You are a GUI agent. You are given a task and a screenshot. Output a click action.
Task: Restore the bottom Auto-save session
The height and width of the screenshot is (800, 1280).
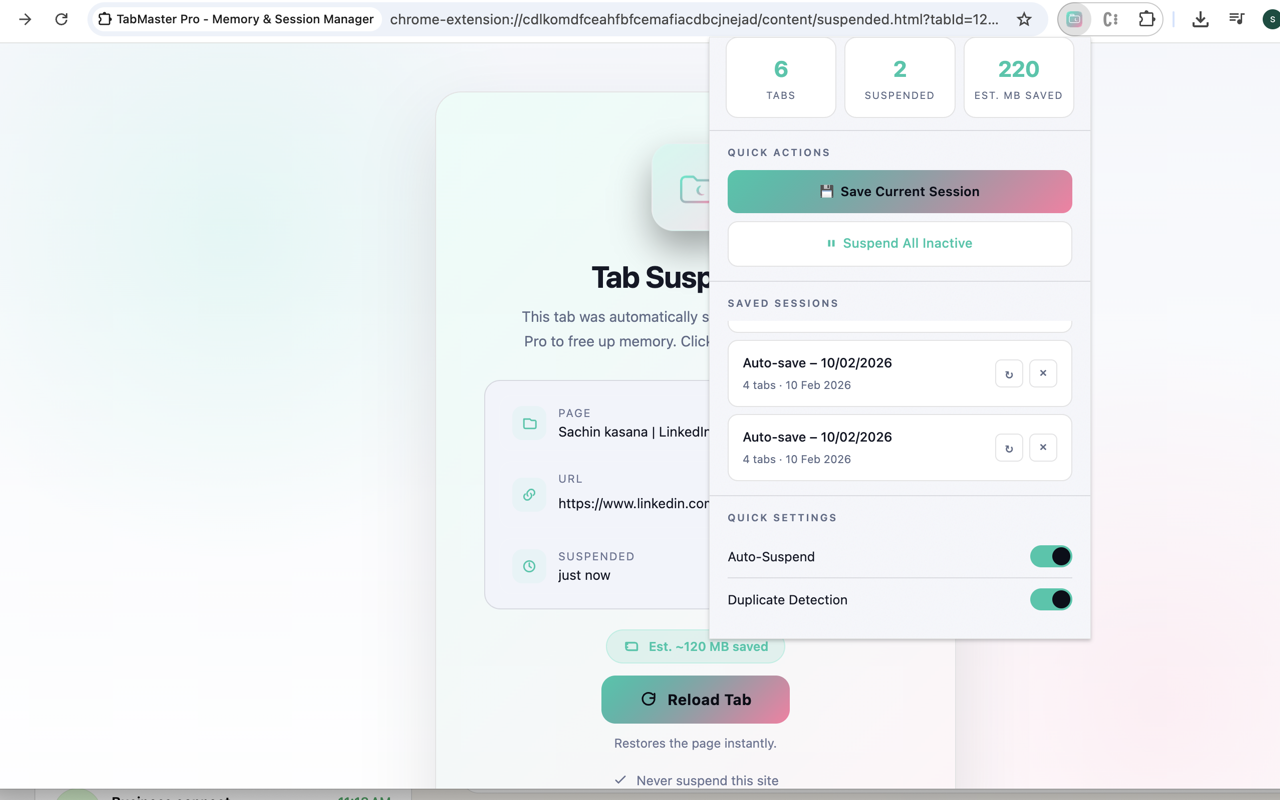click(1008, 448)
